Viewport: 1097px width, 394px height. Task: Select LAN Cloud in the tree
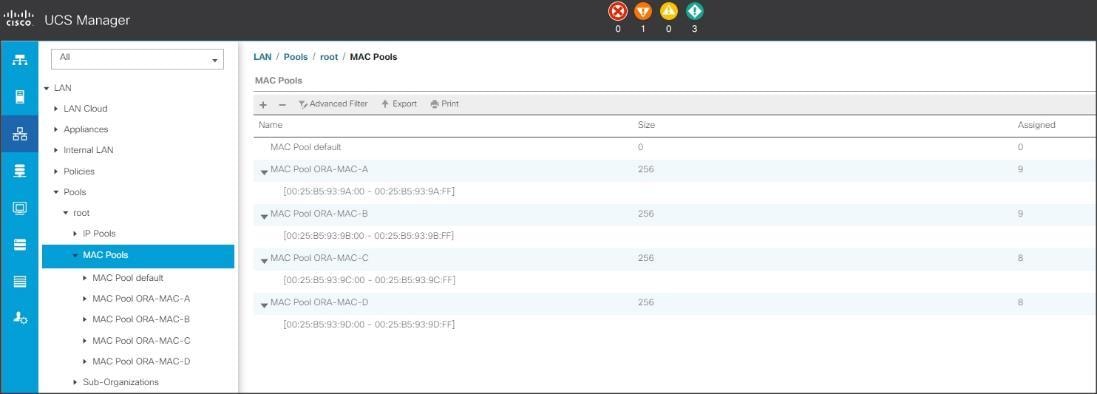(x=85, y=108)
